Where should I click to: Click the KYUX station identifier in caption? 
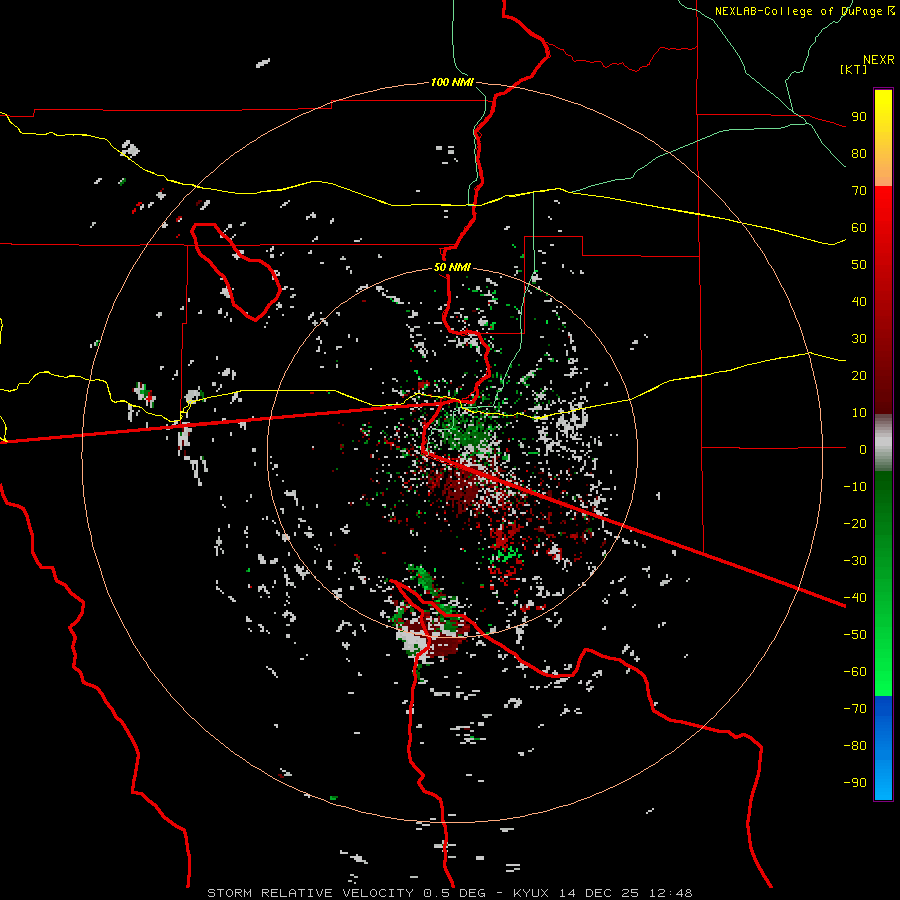(531, 893)
